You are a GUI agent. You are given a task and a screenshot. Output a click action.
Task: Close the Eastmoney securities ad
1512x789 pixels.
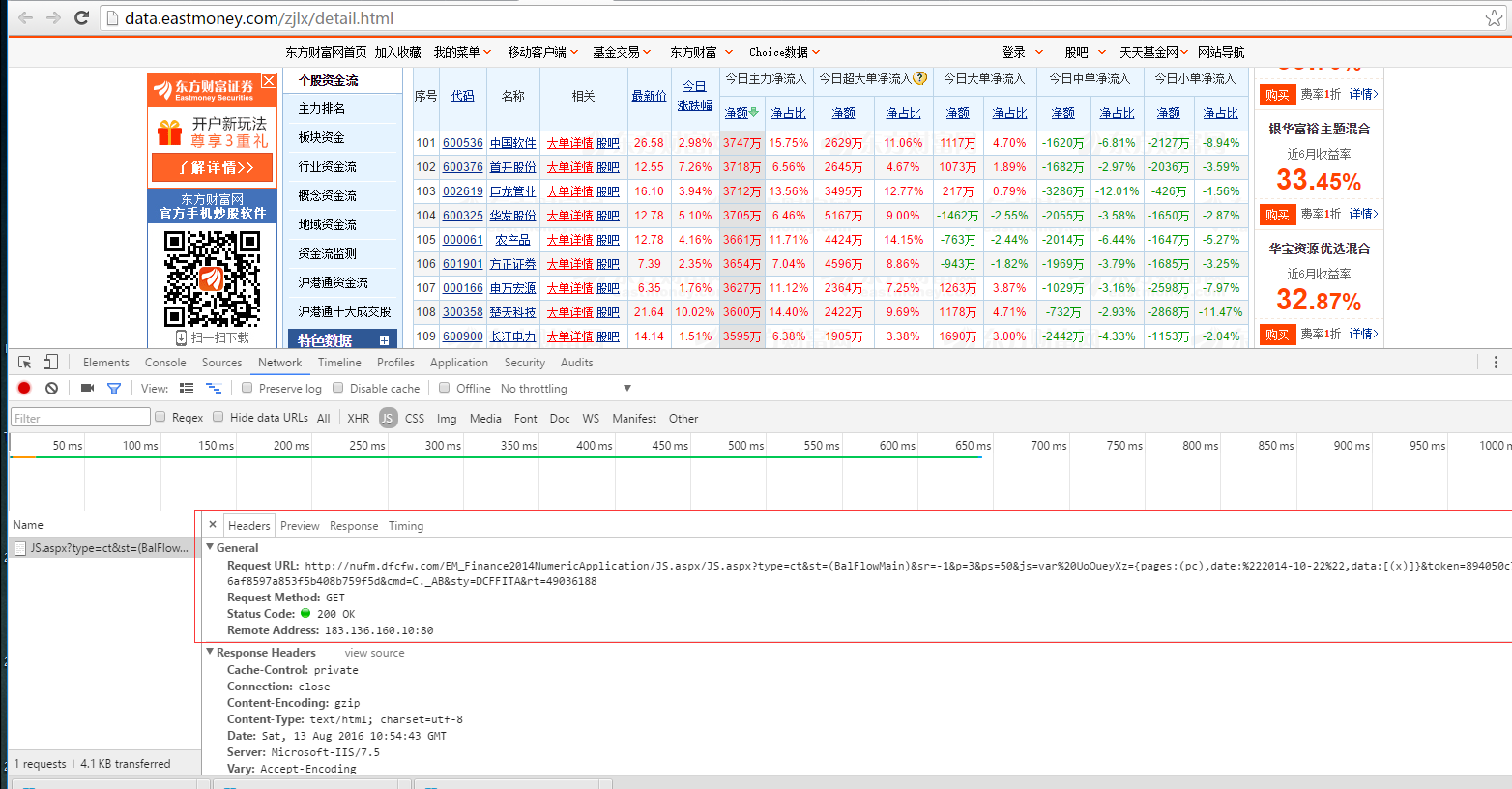(x=269, y=81)
